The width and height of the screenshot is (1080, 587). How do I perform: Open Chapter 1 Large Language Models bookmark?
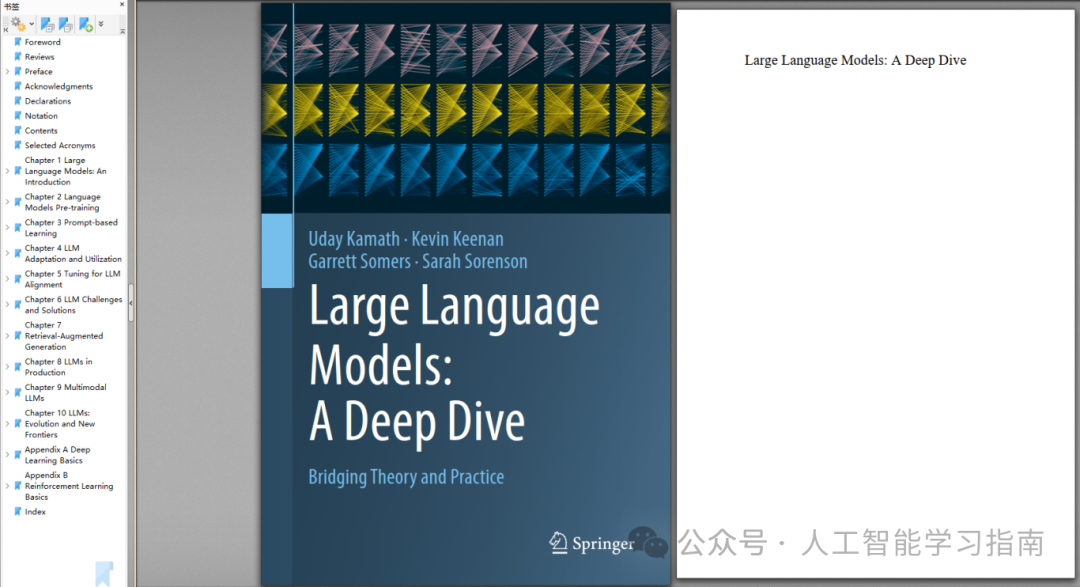(65, 171)
